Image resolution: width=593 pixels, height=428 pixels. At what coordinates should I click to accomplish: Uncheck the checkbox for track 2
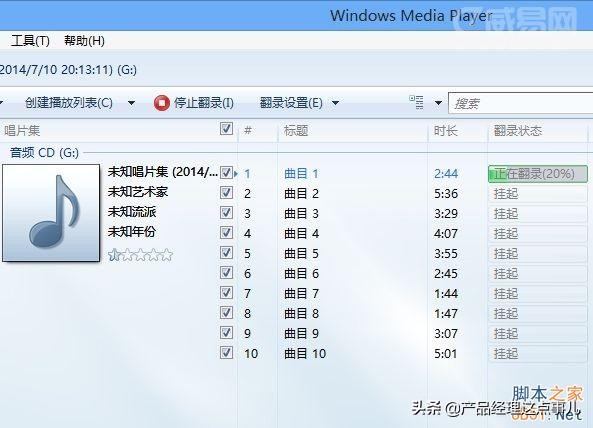[x=226, y=193]
